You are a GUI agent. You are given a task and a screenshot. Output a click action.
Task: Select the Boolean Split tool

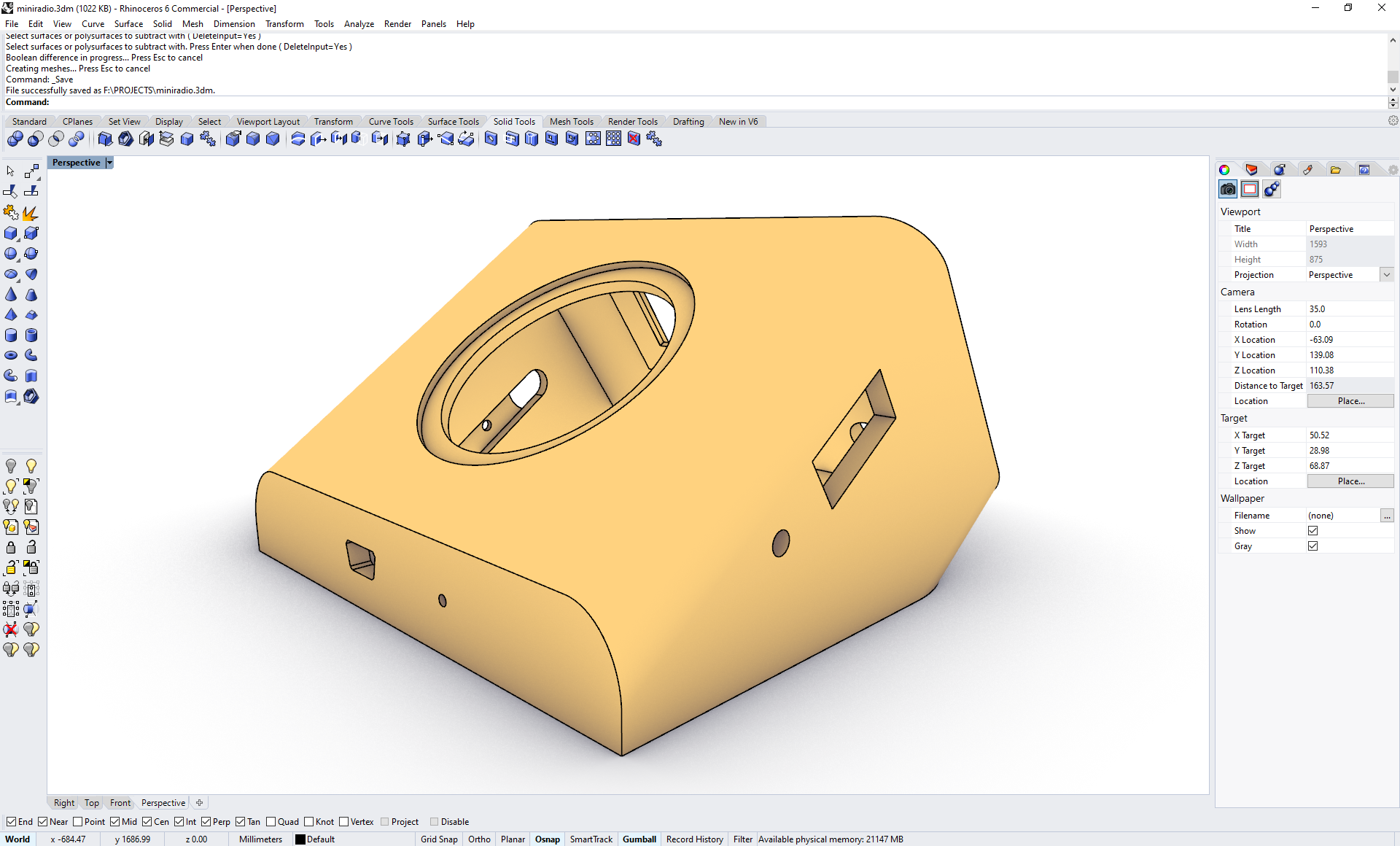coord(76,139)
